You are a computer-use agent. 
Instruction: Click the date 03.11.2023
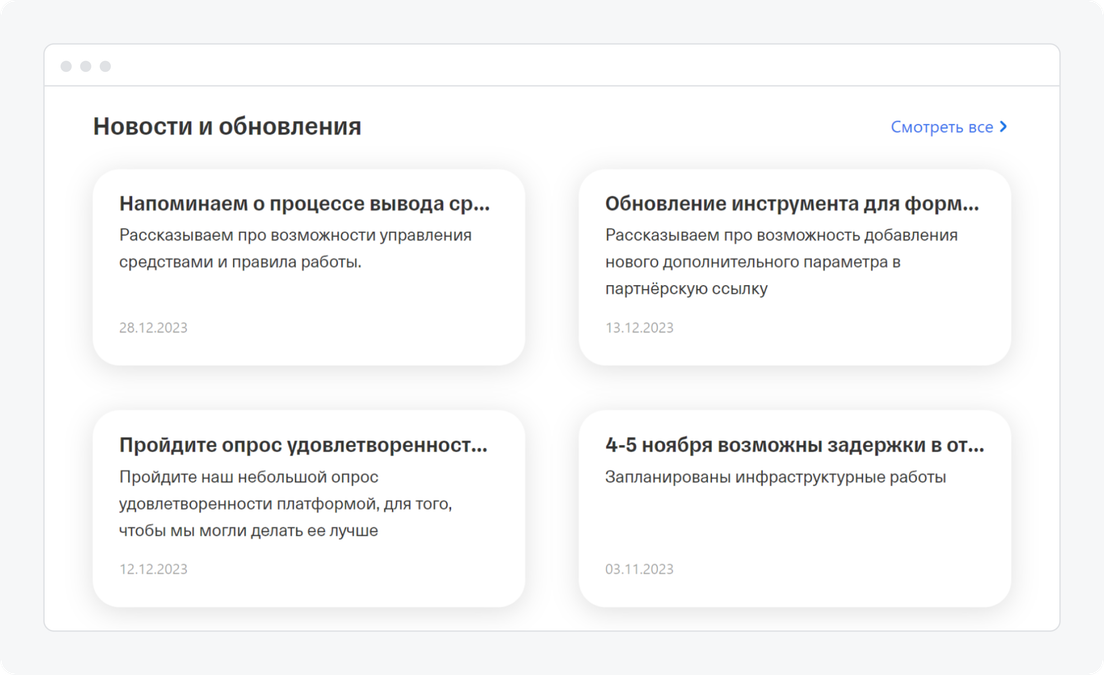(x=639, y=569)
